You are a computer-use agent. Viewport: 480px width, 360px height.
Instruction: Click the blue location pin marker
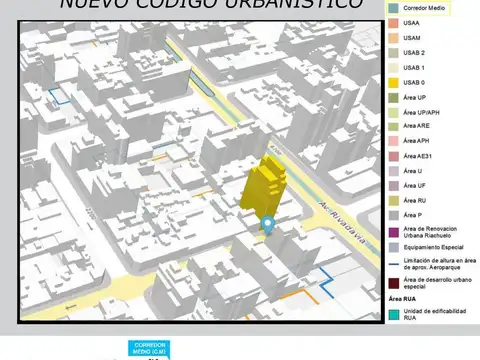pos(268,225)
